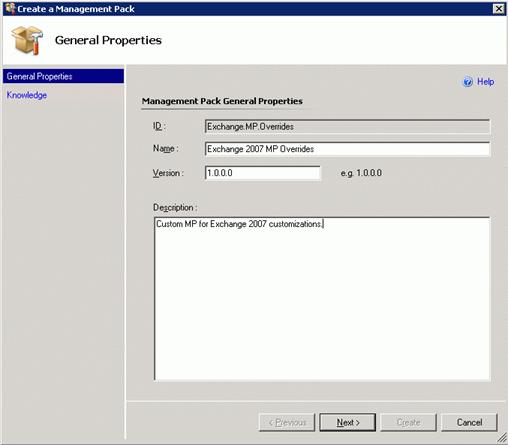
Task: Click into the ID field
Action: (x=347, y=127)
